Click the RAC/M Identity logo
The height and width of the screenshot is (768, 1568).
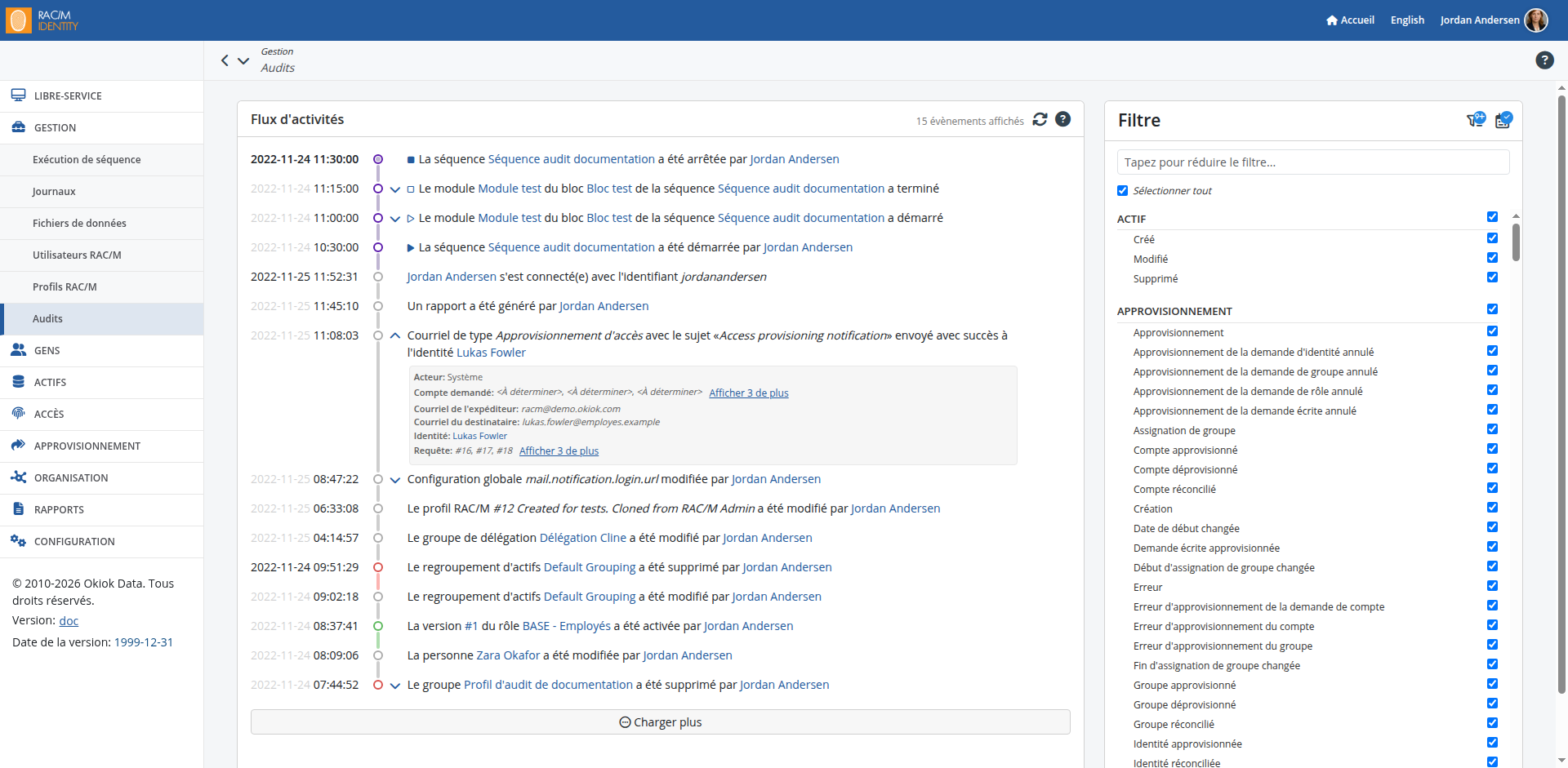click(42, 20)
